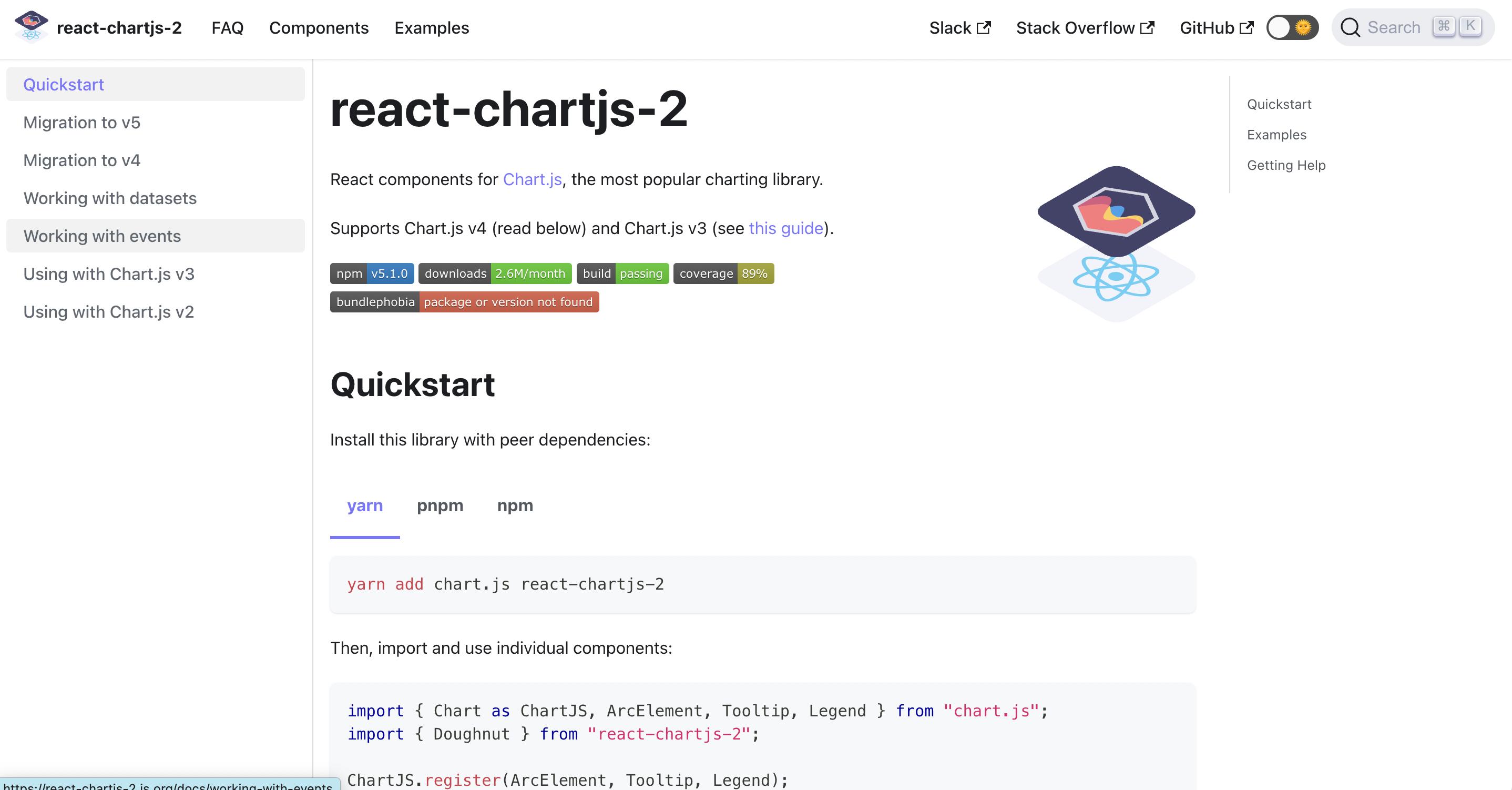Screen dimensions: 1512x790
Task: Open Working with events page
Action: (x=155, y=236)
